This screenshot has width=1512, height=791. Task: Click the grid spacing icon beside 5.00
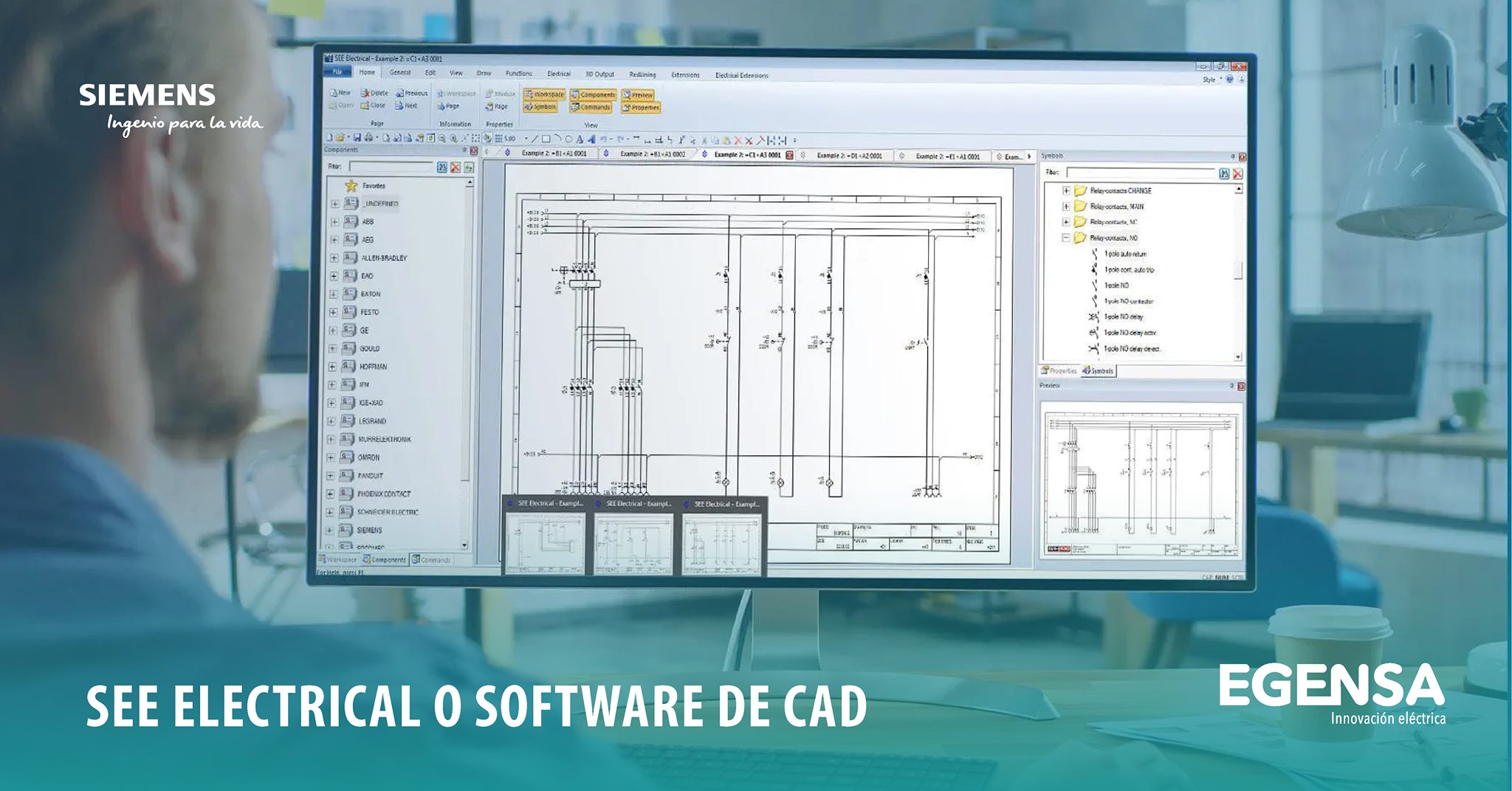pyautogui.click(x=498, y=139)
